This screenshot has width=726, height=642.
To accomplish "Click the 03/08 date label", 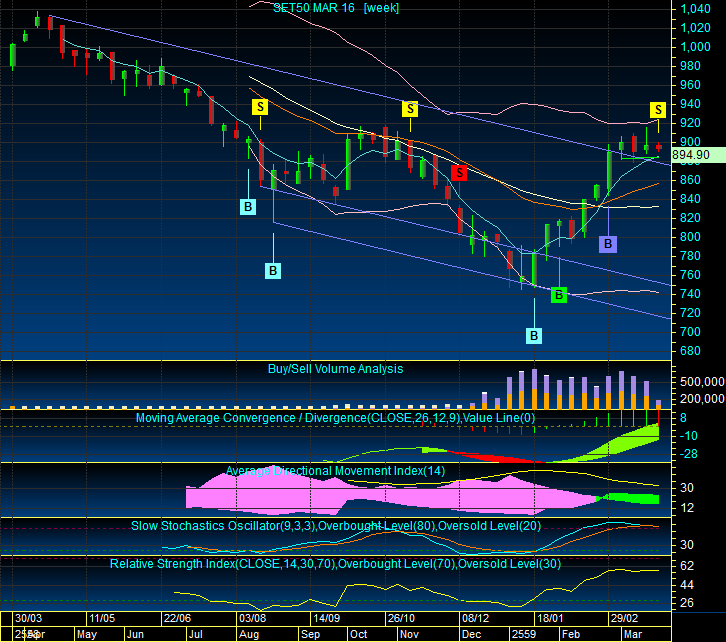I will pyautogui.click(x=252, y=618).
